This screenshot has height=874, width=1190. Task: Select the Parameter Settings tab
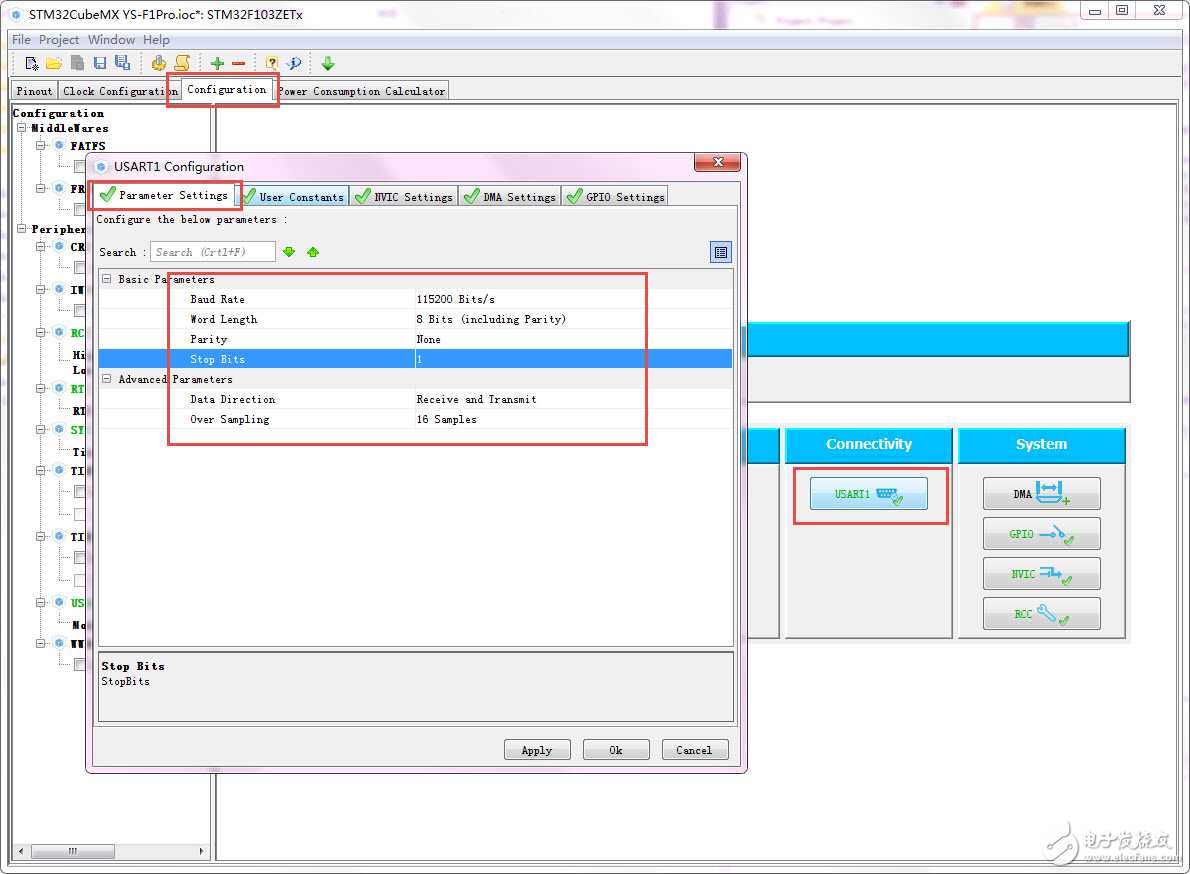(165, 195)
